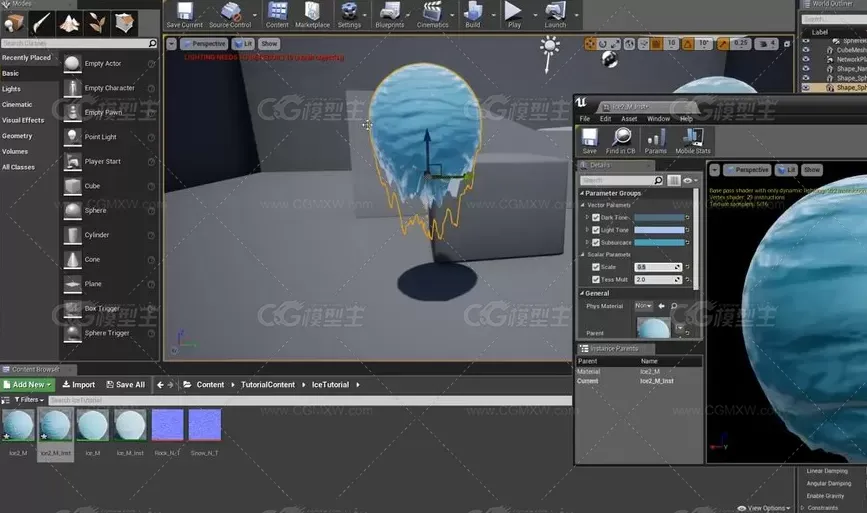Click the Launch toolbar icon

(555, 15)
